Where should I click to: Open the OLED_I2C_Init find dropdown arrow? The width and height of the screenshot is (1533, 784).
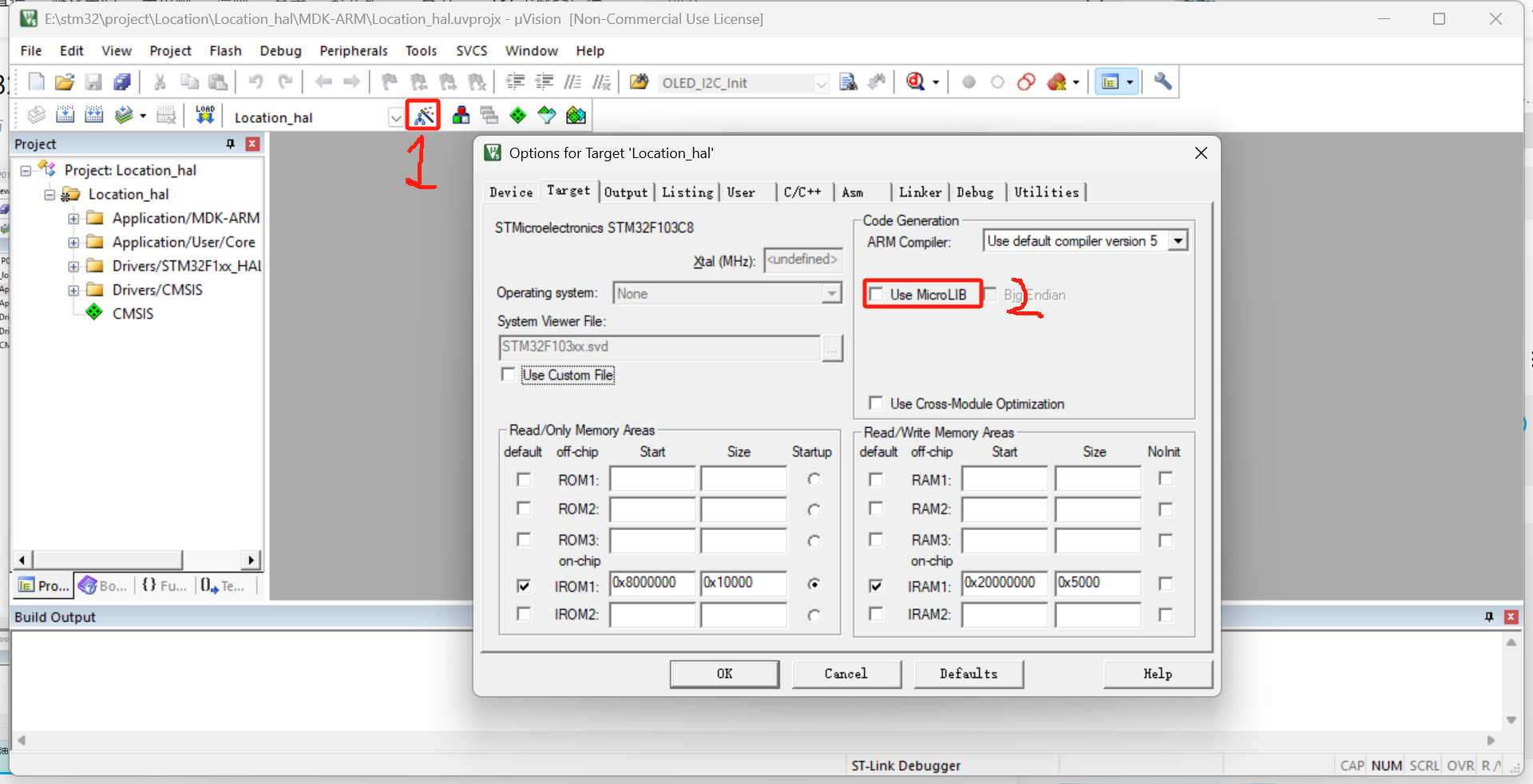click(821, 83)
